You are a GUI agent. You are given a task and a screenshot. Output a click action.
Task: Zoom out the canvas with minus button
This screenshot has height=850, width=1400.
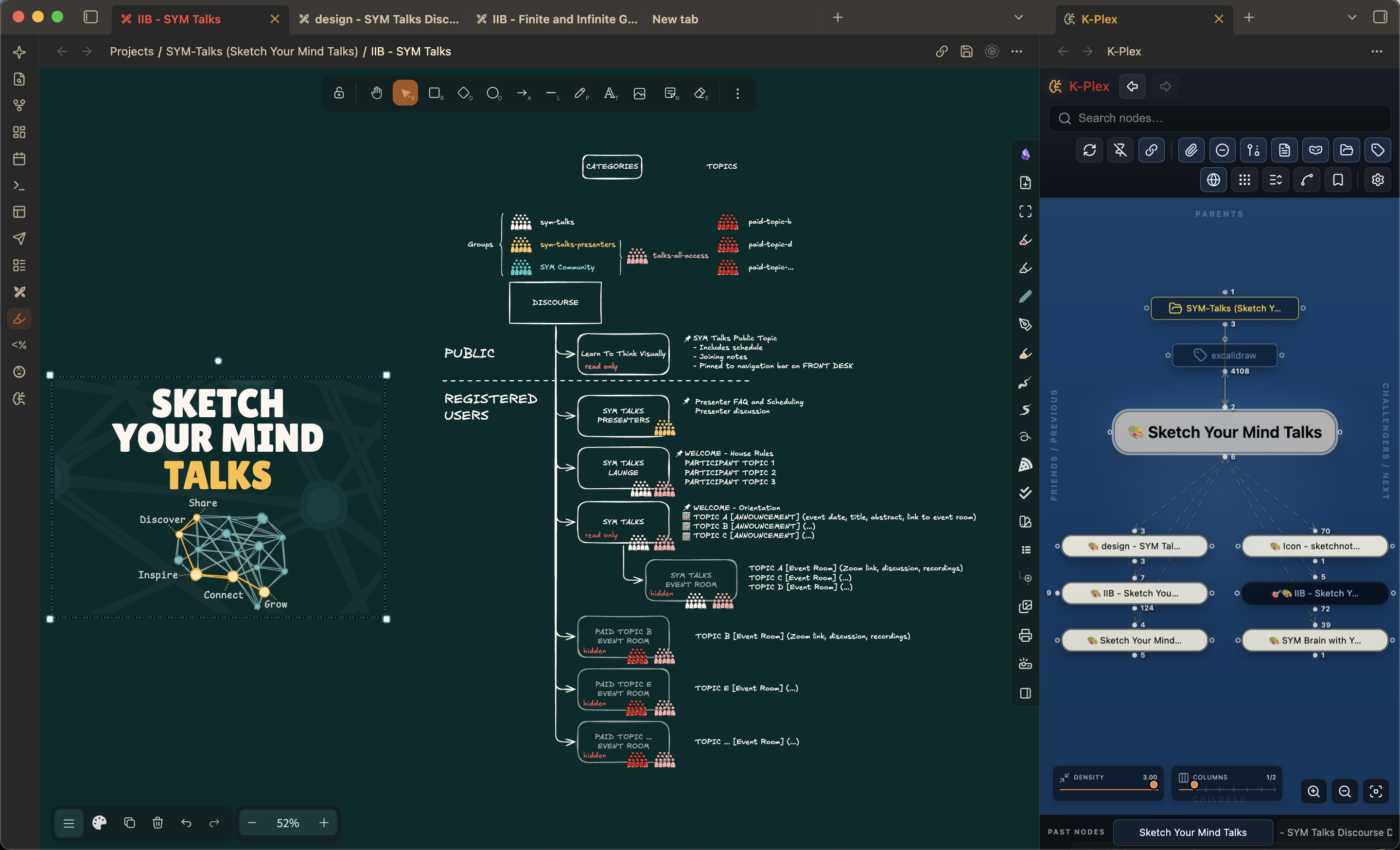click(252, 823)
